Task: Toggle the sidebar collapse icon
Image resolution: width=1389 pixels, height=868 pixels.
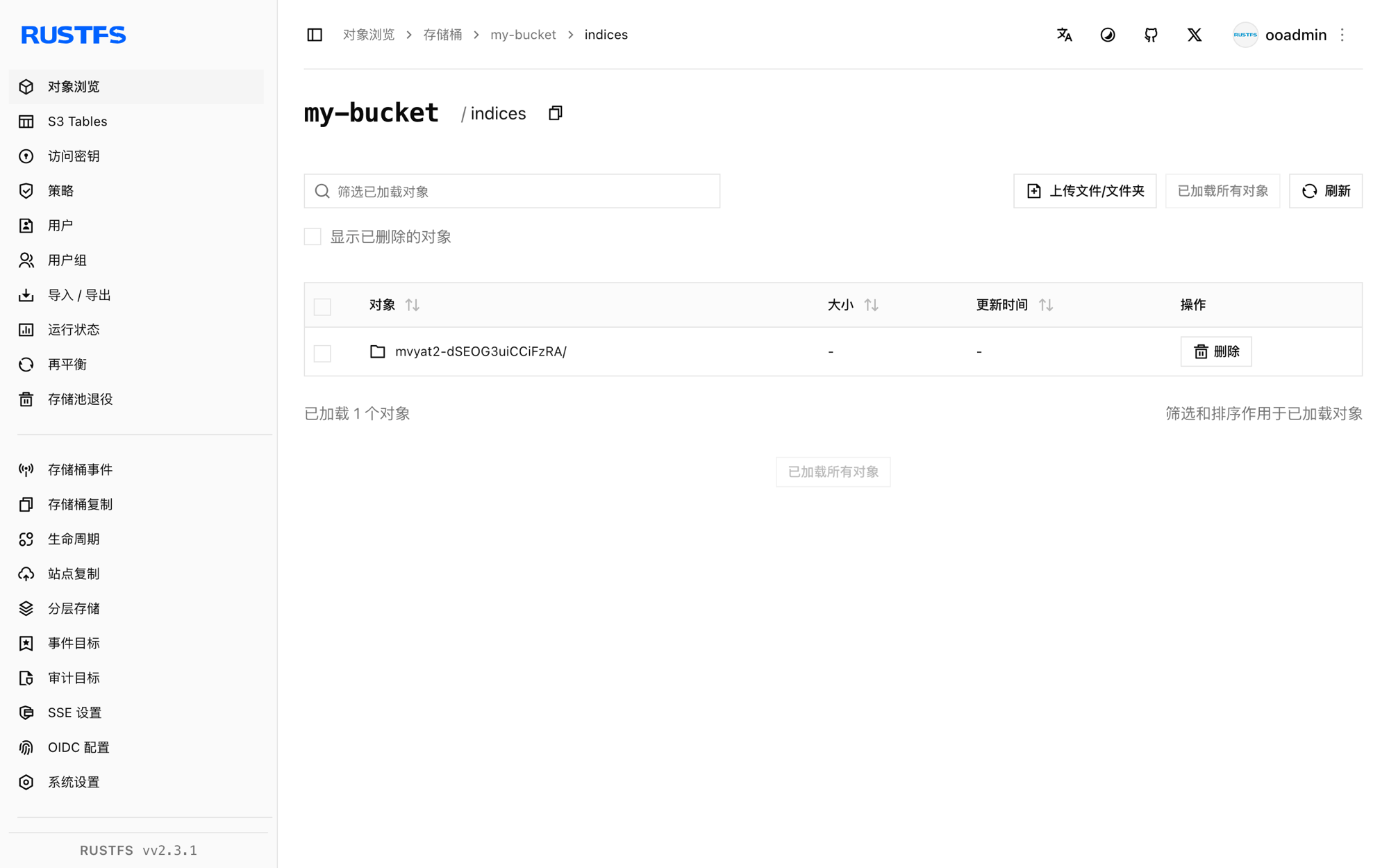Action: point(315,35)
